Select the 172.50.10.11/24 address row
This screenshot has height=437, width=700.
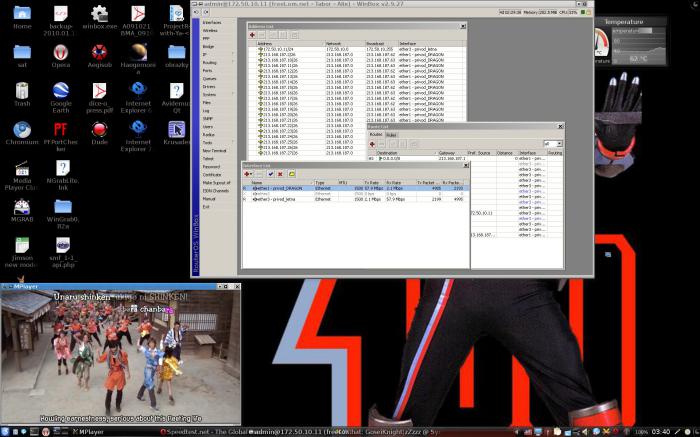tap(357, 49)
